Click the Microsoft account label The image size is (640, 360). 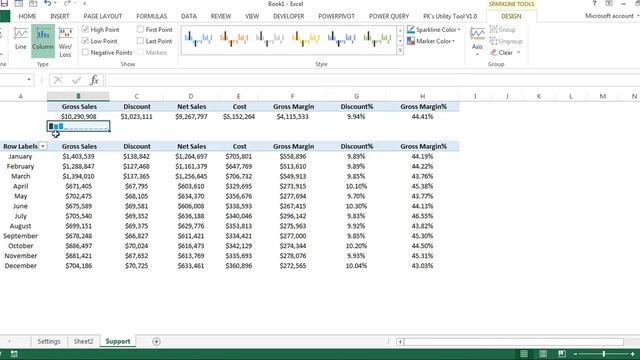pyautogui.click(x=609, y=16)
